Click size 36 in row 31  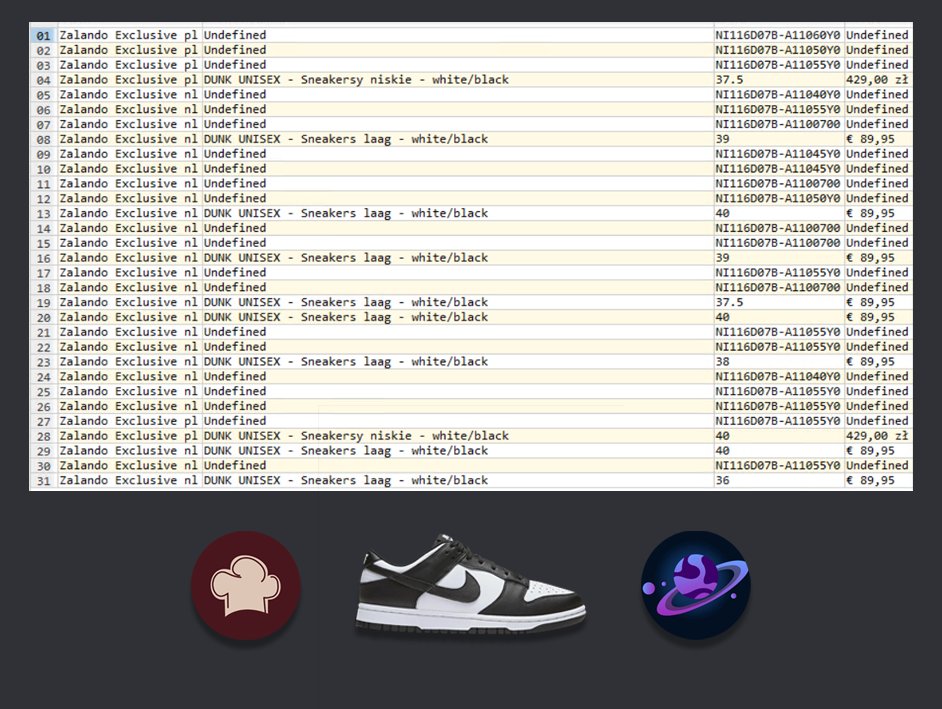tap(722, 481)
